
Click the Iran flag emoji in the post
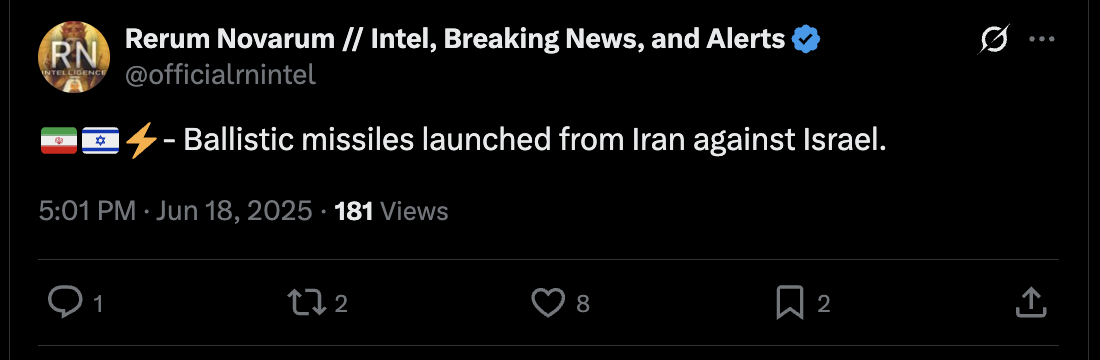coord(59,141)
